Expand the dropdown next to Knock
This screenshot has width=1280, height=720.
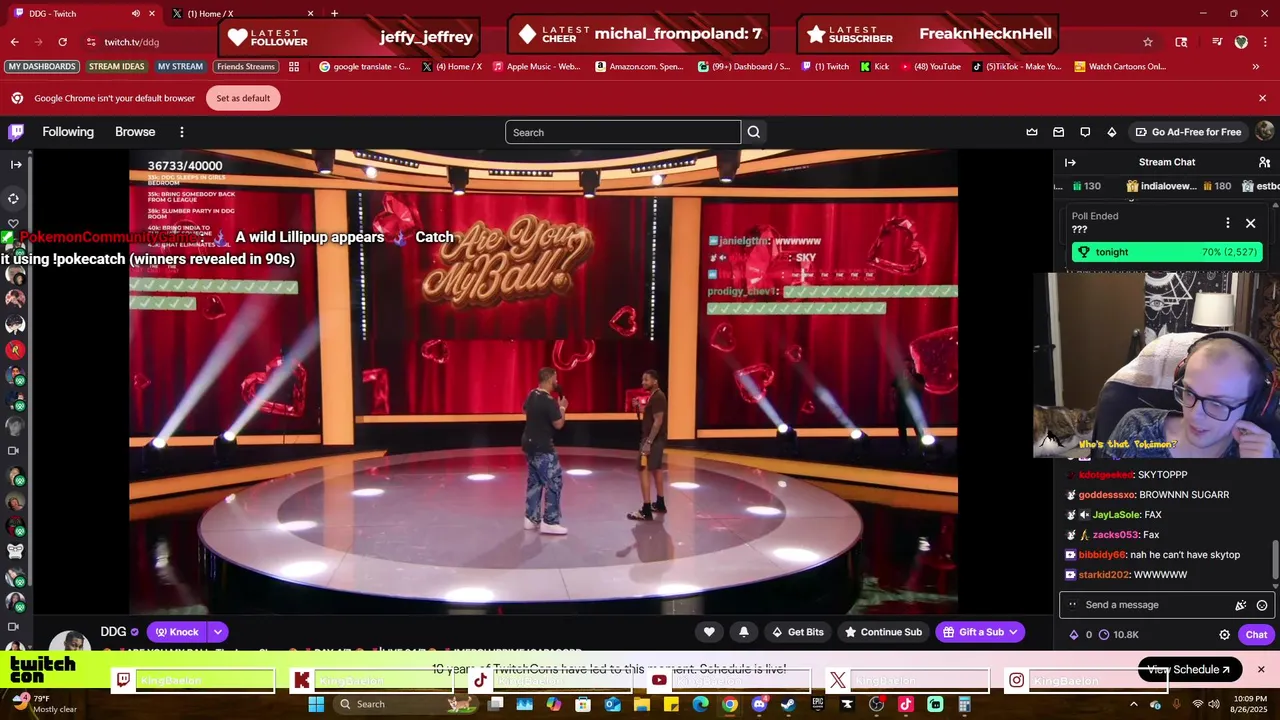click(217, 632)
